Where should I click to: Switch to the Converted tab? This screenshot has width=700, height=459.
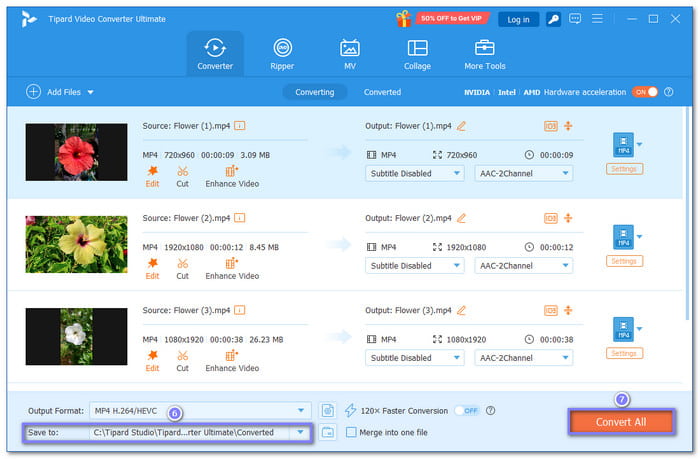[382, 92]
